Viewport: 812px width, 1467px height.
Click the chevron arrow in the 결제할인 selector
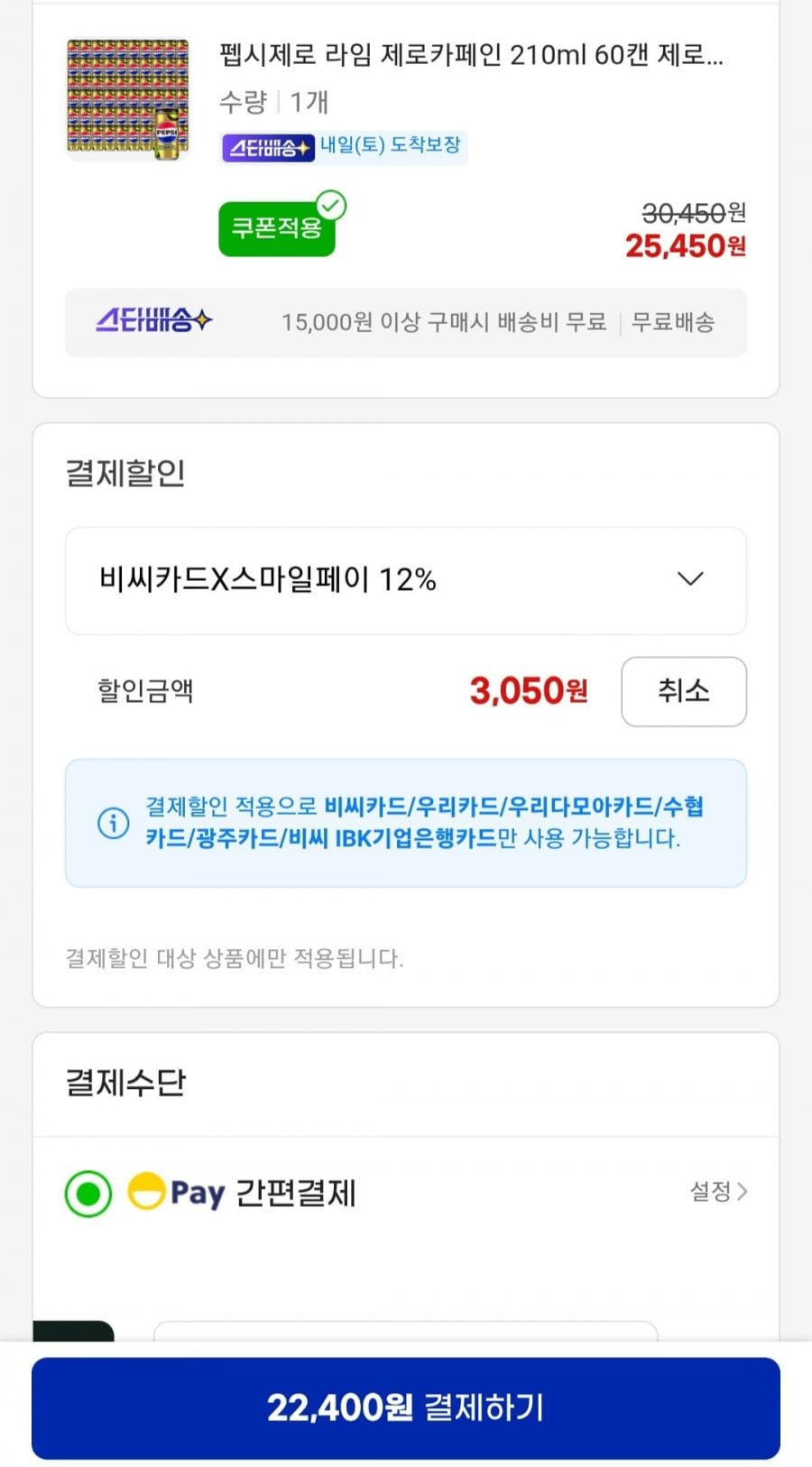click(x=690, y=579)
